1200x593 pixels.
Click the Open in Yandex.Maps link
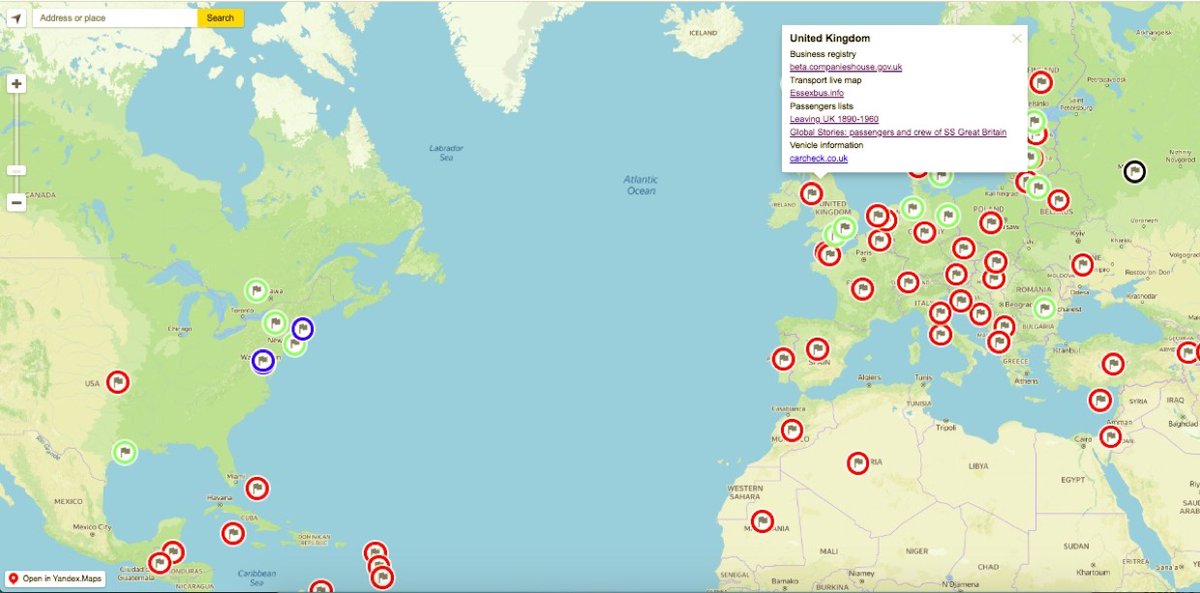click(55, 578)
